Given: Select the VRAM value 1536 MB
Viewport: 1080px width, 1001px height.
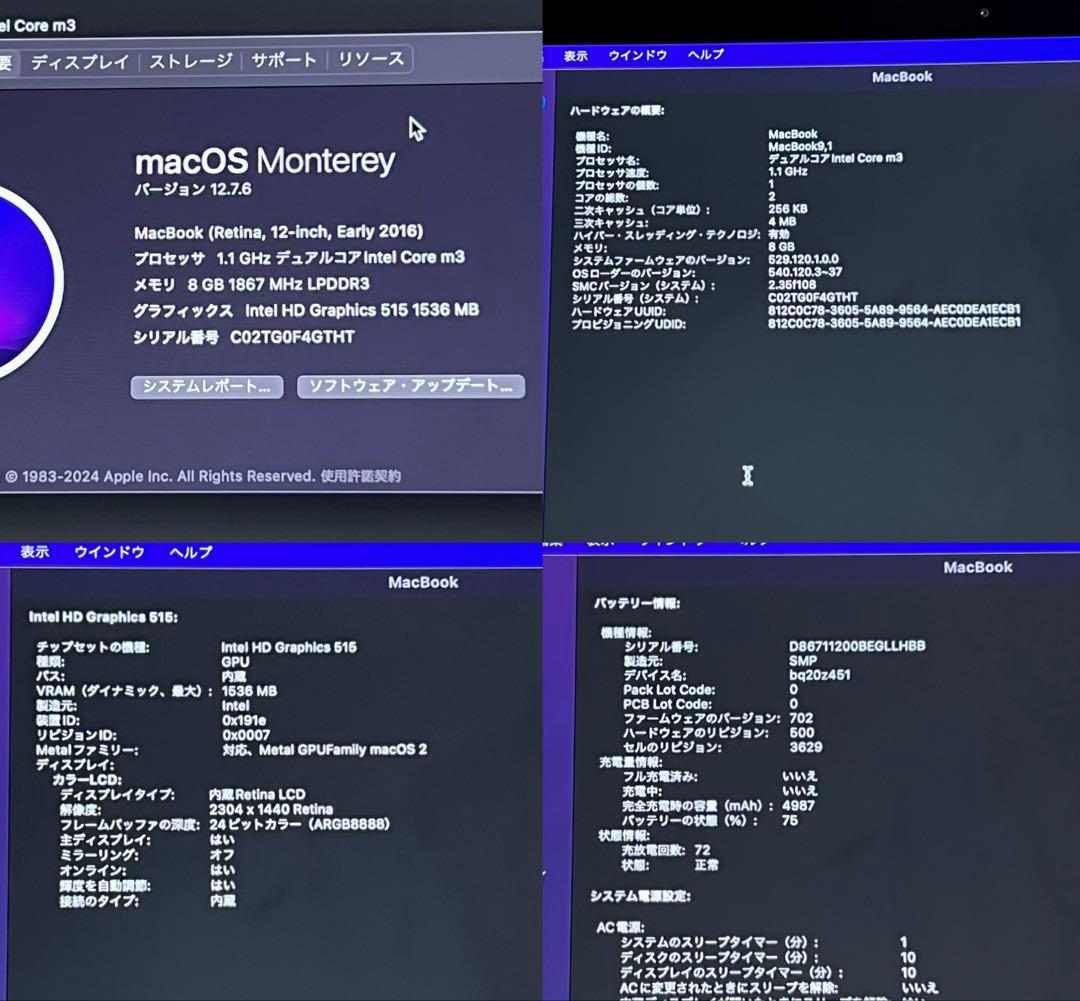Looking at the screenshot, I should click(x=249, y=691).
